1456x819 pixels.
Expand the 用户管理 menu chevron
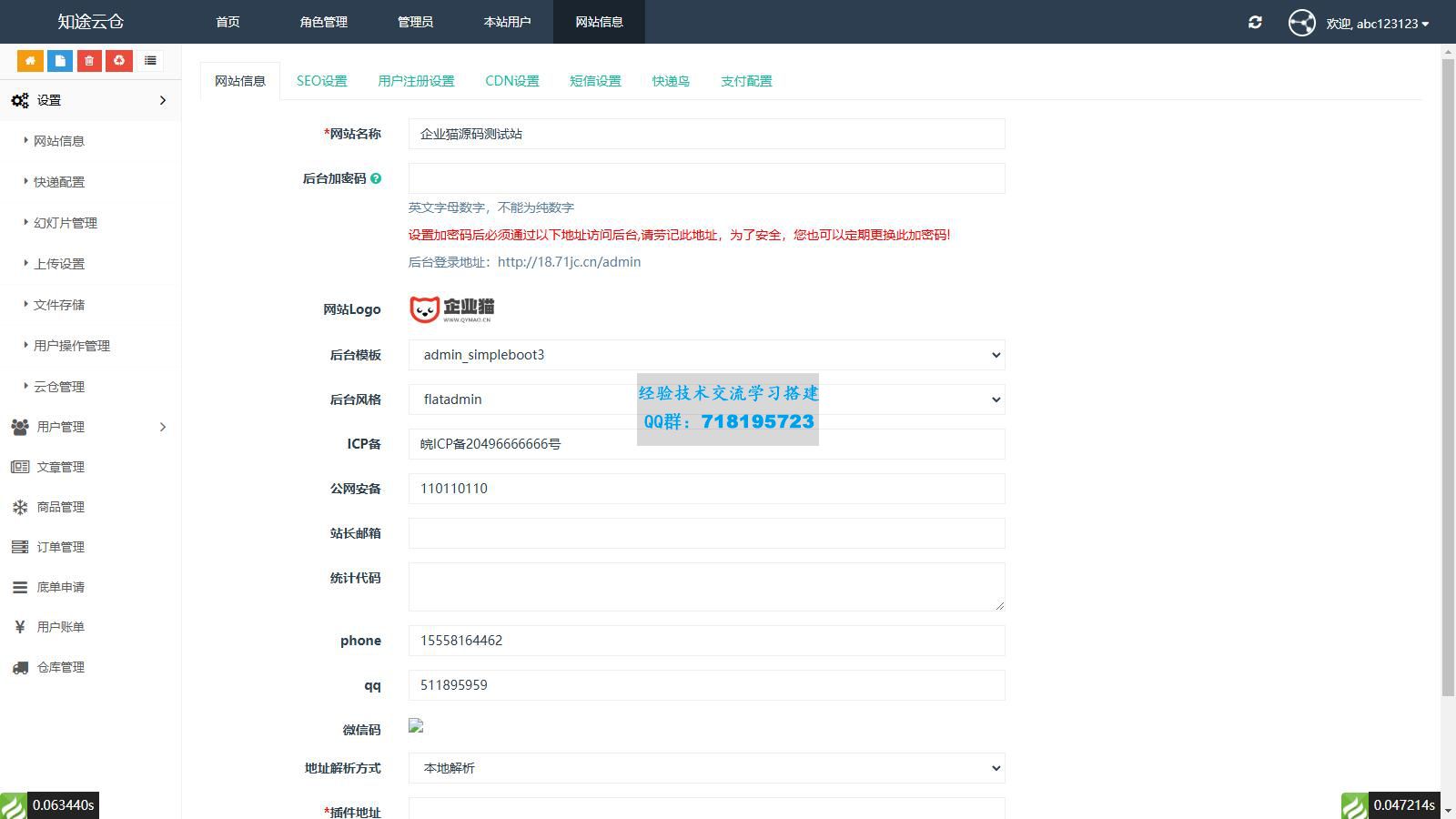coord(163,427)
